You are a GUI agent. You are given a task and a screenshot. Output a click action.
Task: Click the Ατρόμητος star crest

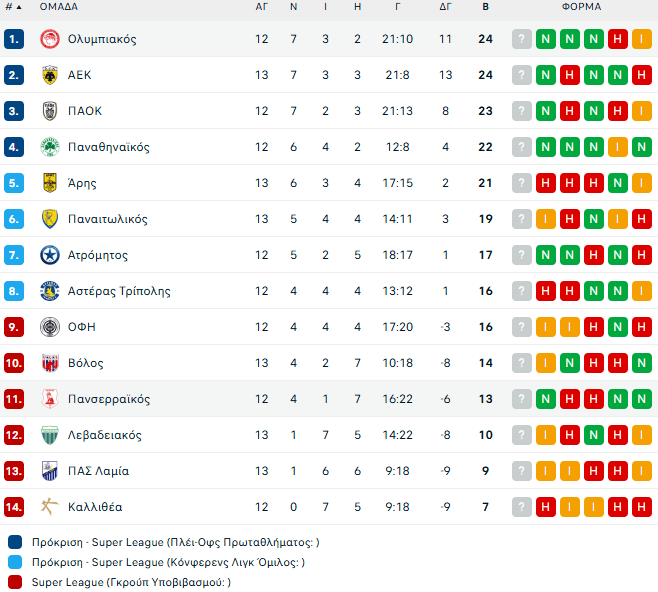coord(49,255)
